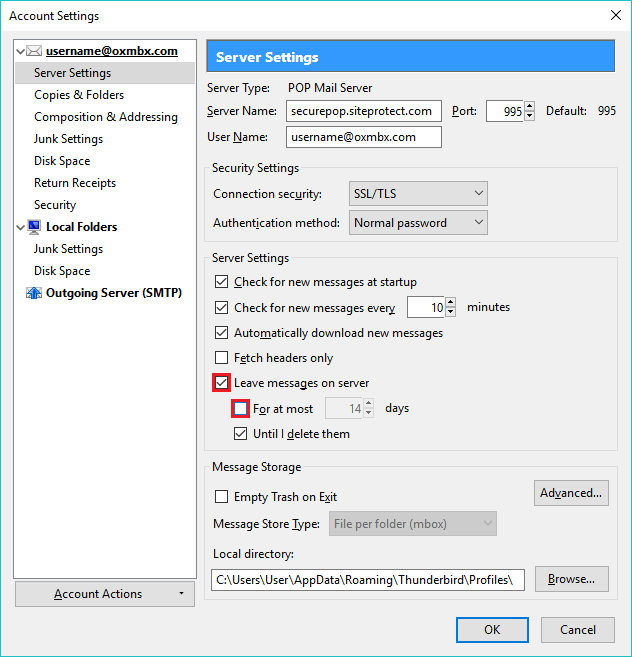The height and width of the screenshot is (657, 632).
Task: Enable Fetch headers only option
Action: (222, 358)
